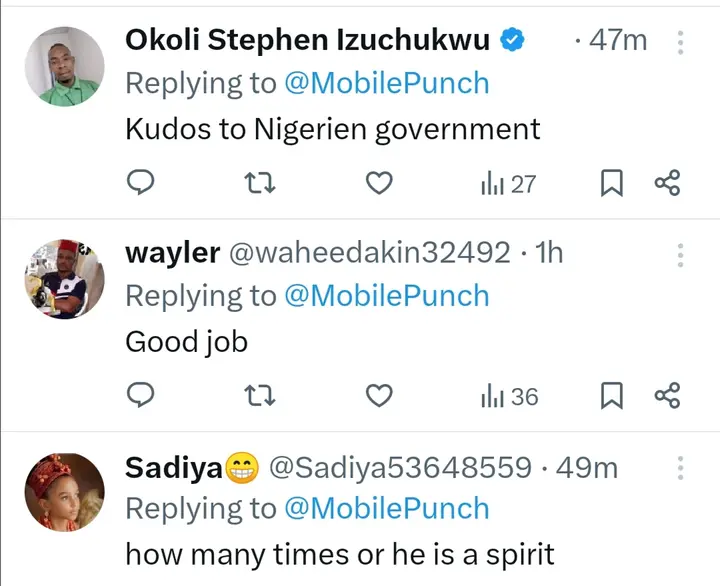Retweet wayler's Good job tweet
The image size is (720, 586).
[x=259, y=397]
